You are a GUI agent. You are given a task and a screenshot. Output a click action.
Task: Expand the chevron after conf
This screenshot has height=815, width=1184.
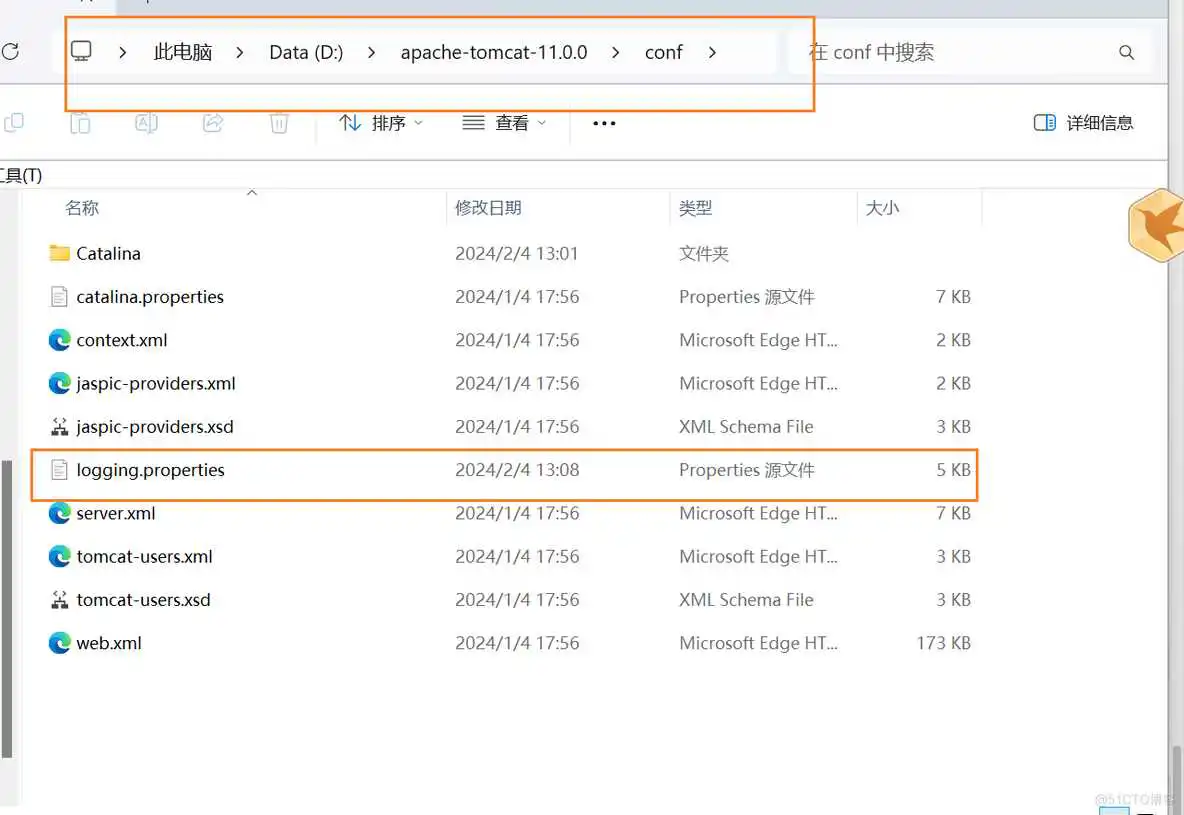(712, 52)
